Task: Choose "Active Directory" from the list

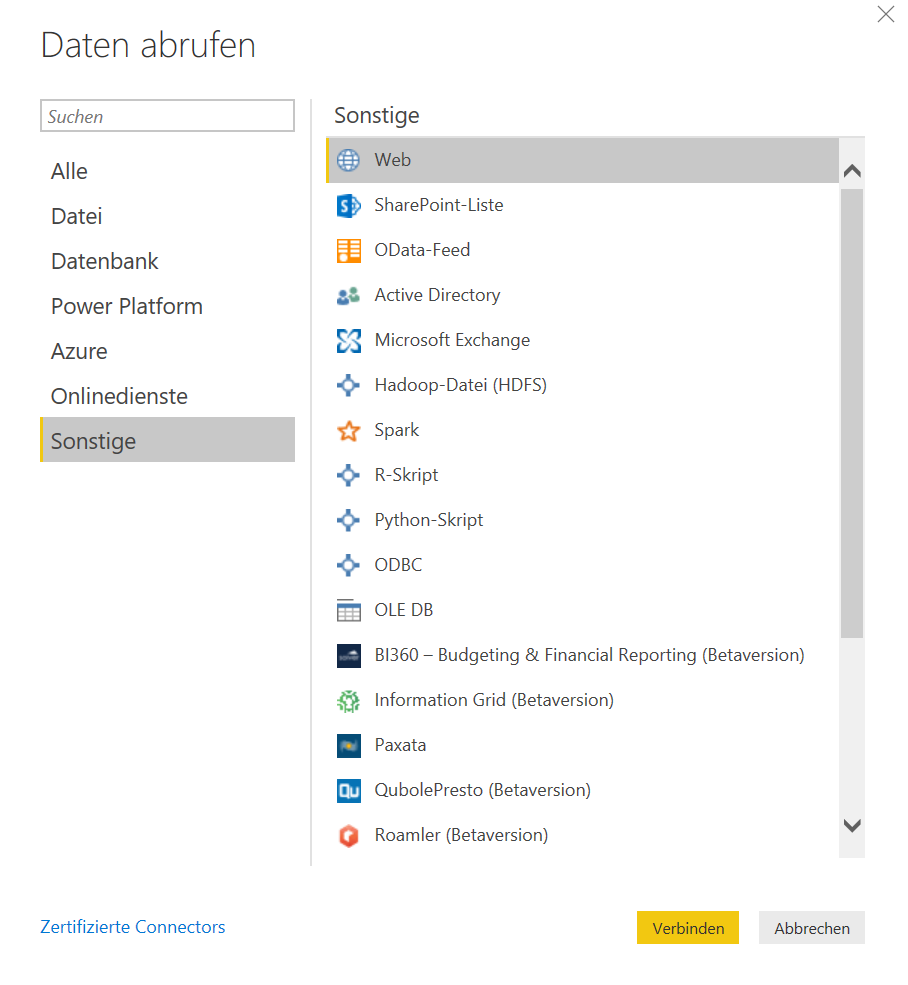Action: (x=437, y=295)
